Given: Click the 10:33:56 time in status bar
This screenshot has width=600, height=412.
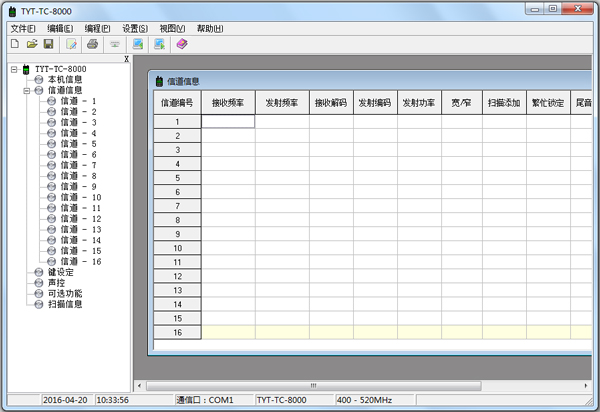Looking at the screenshot, I should [134, 400].
